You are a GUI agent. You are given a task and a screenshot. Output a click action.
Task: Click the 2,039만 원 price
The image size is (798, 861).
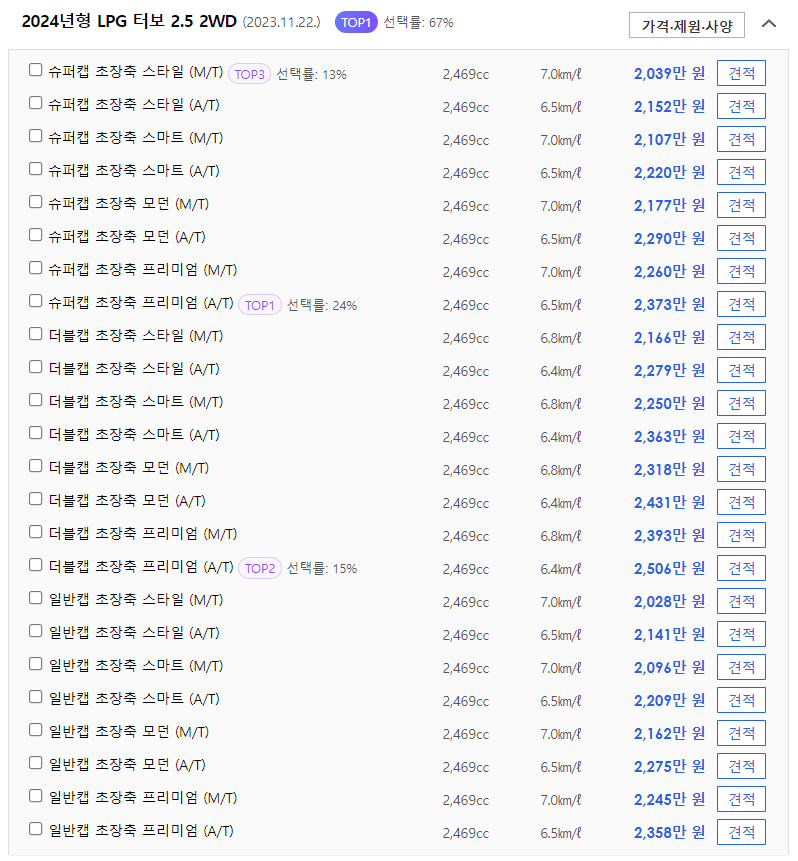(669, 73)
